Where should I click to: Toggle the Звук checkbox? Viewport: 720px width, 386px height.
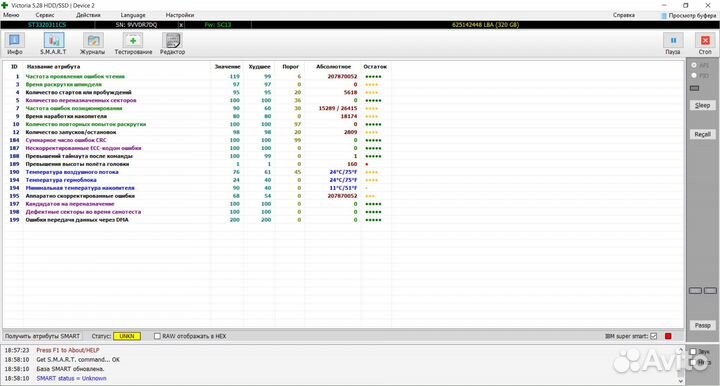(x=693, y=352)
